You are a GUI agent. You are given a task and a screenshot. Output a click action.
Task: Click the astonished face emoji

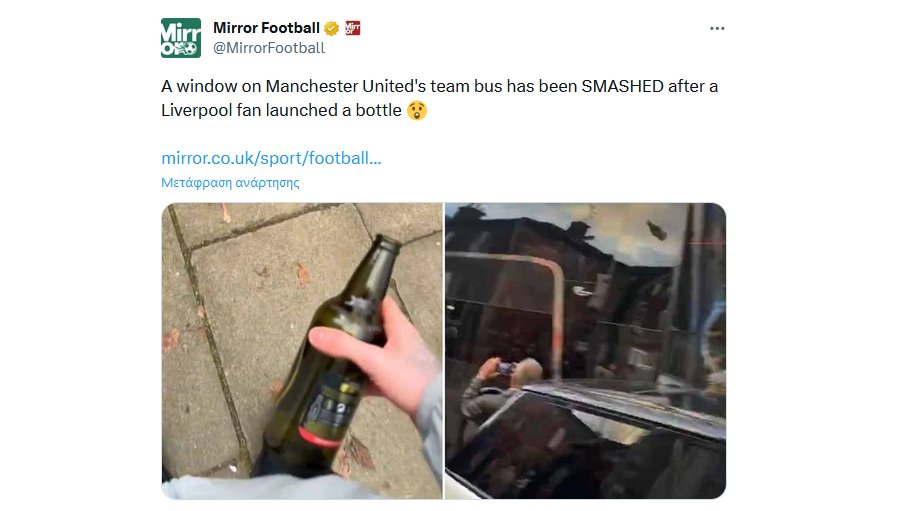point(417,110)
